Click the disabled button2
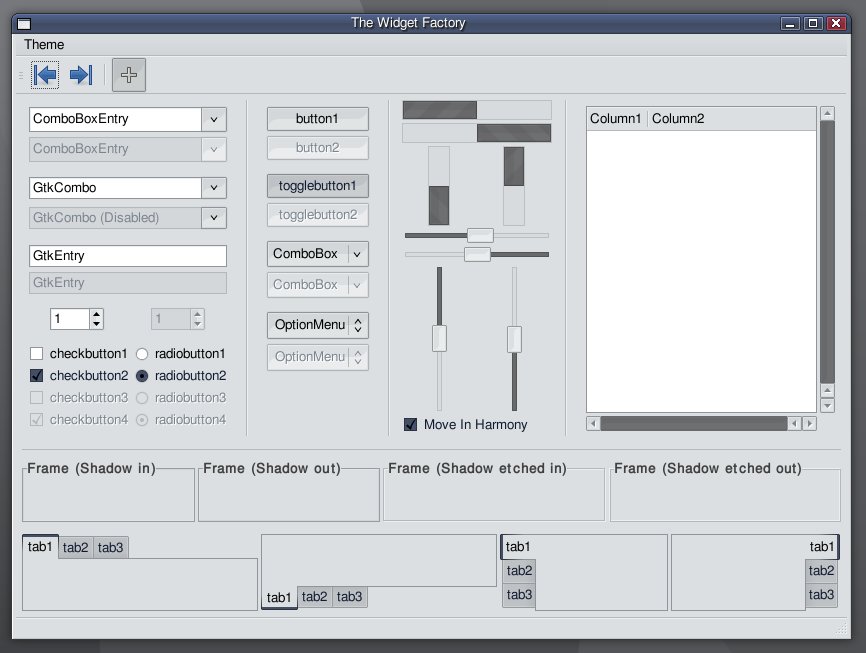Viewport: 866px width, 653px height. coord(318,148)
